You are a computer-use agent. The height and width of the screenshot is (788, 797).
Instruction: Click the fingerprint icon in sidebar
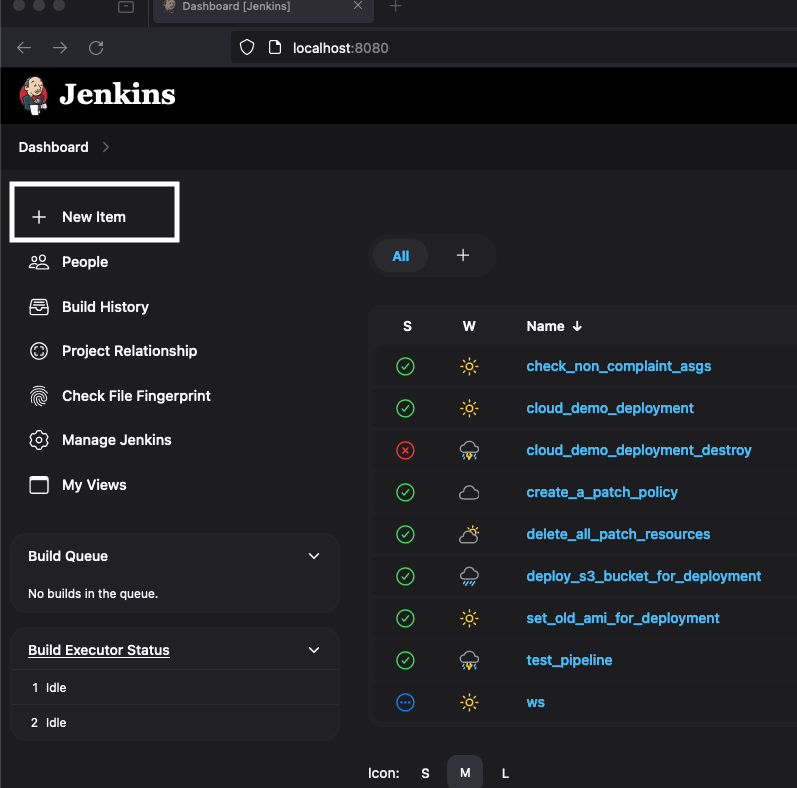pyautogui.click(x=39, y=396)
